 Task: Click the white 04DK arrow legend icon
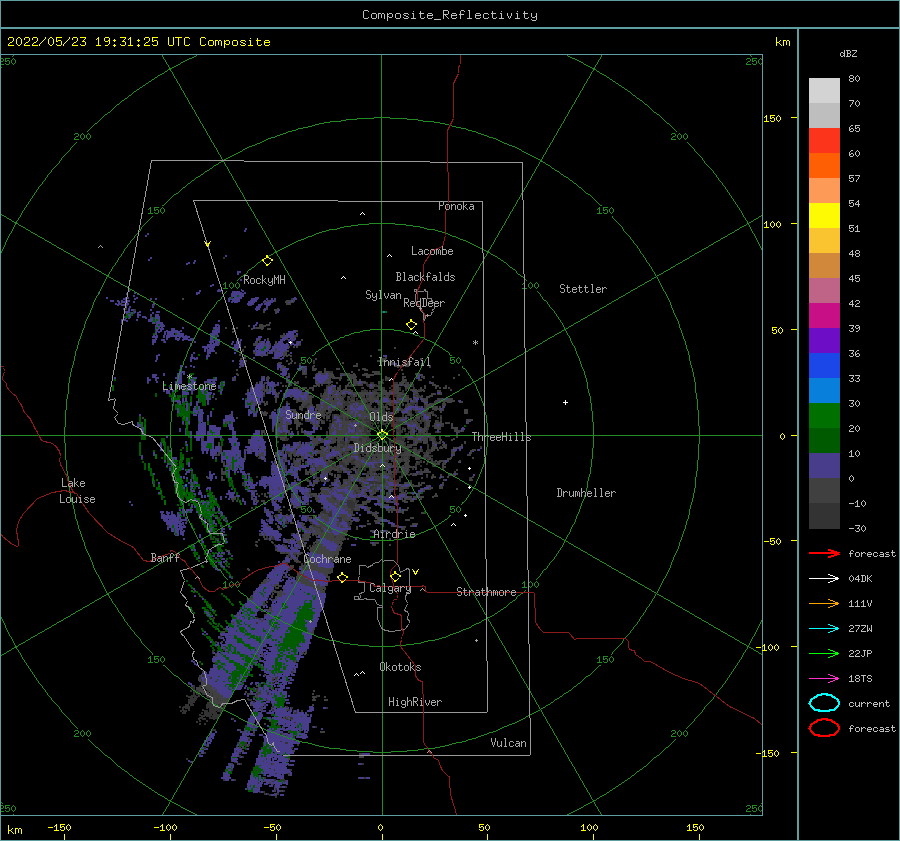tap(824, 579)
